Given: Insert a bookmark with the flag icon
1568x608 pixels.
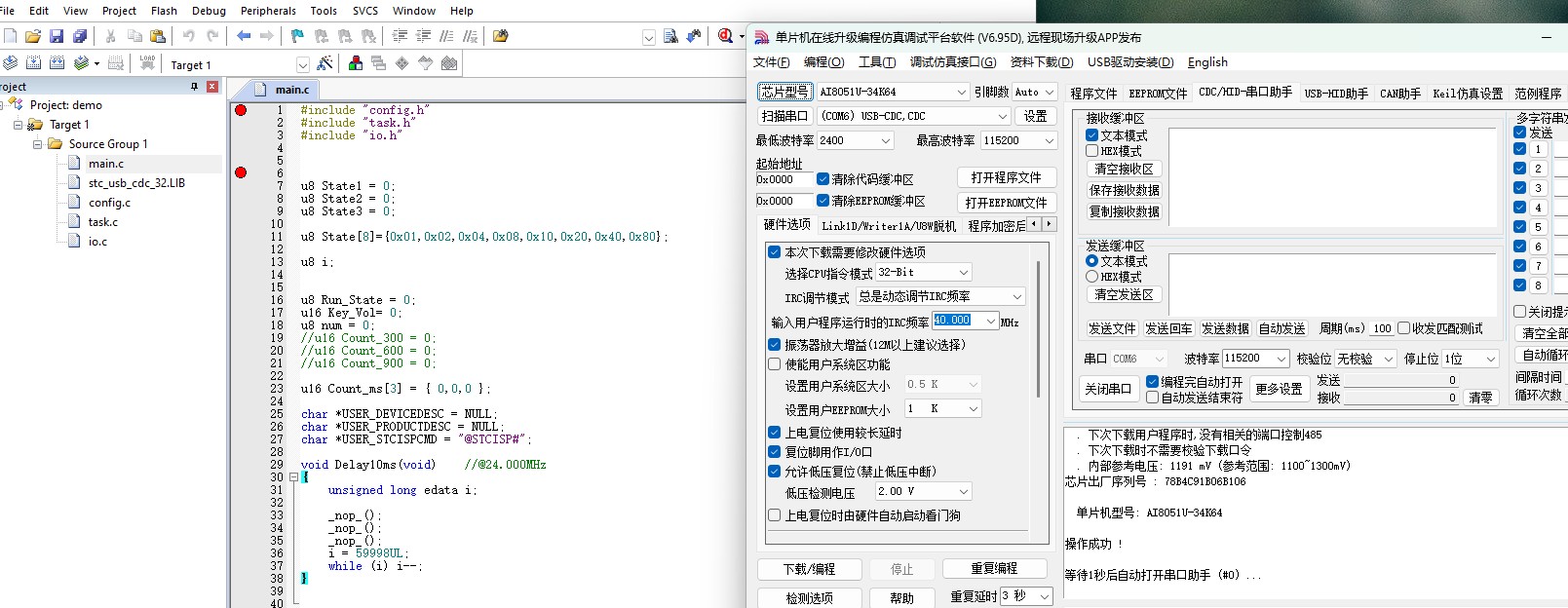Looking at the screenshot, I should coord(297,36).
